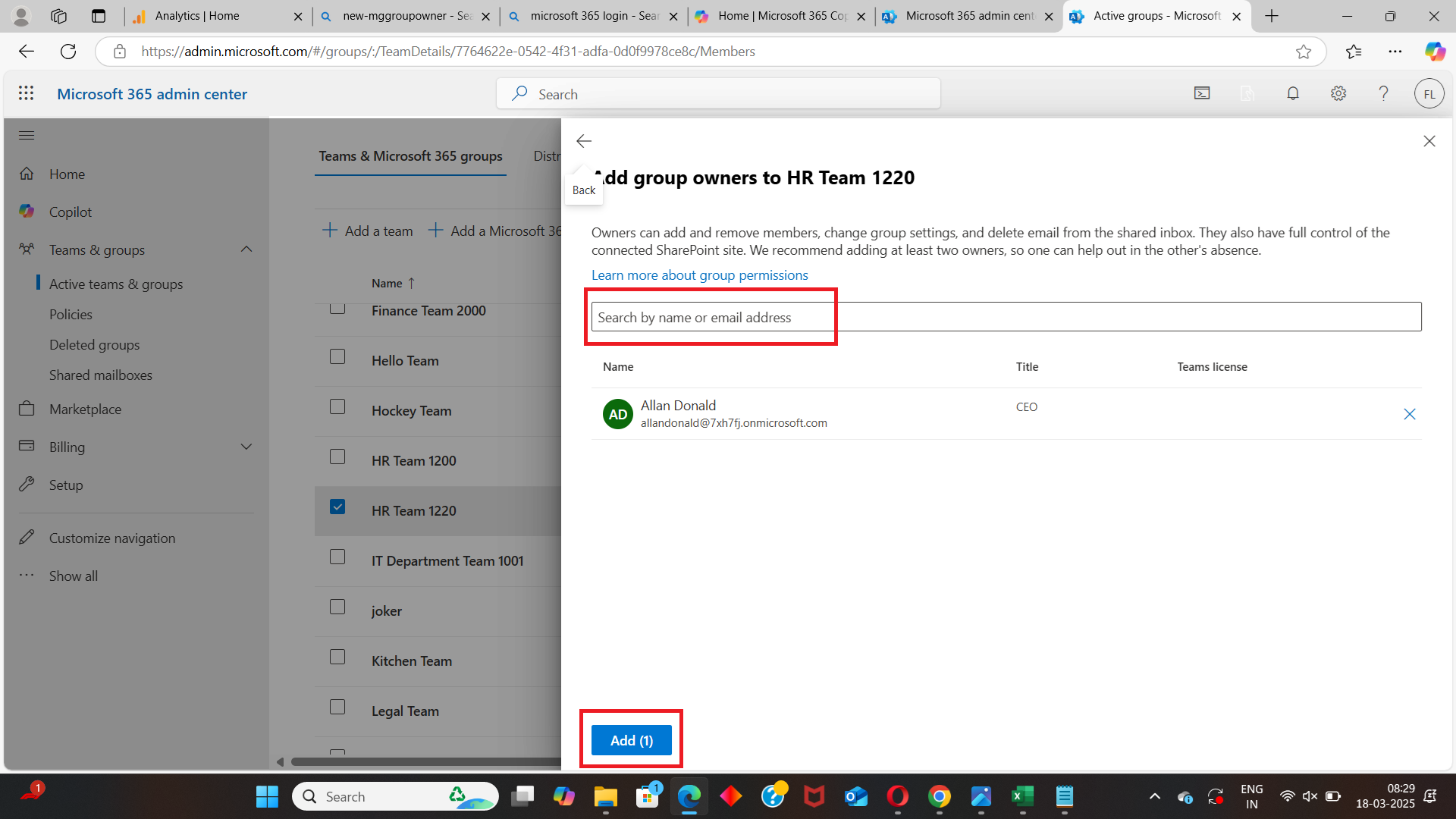Open Setup in navigation
The image size is (1456, 819).
tap(66, 485)
